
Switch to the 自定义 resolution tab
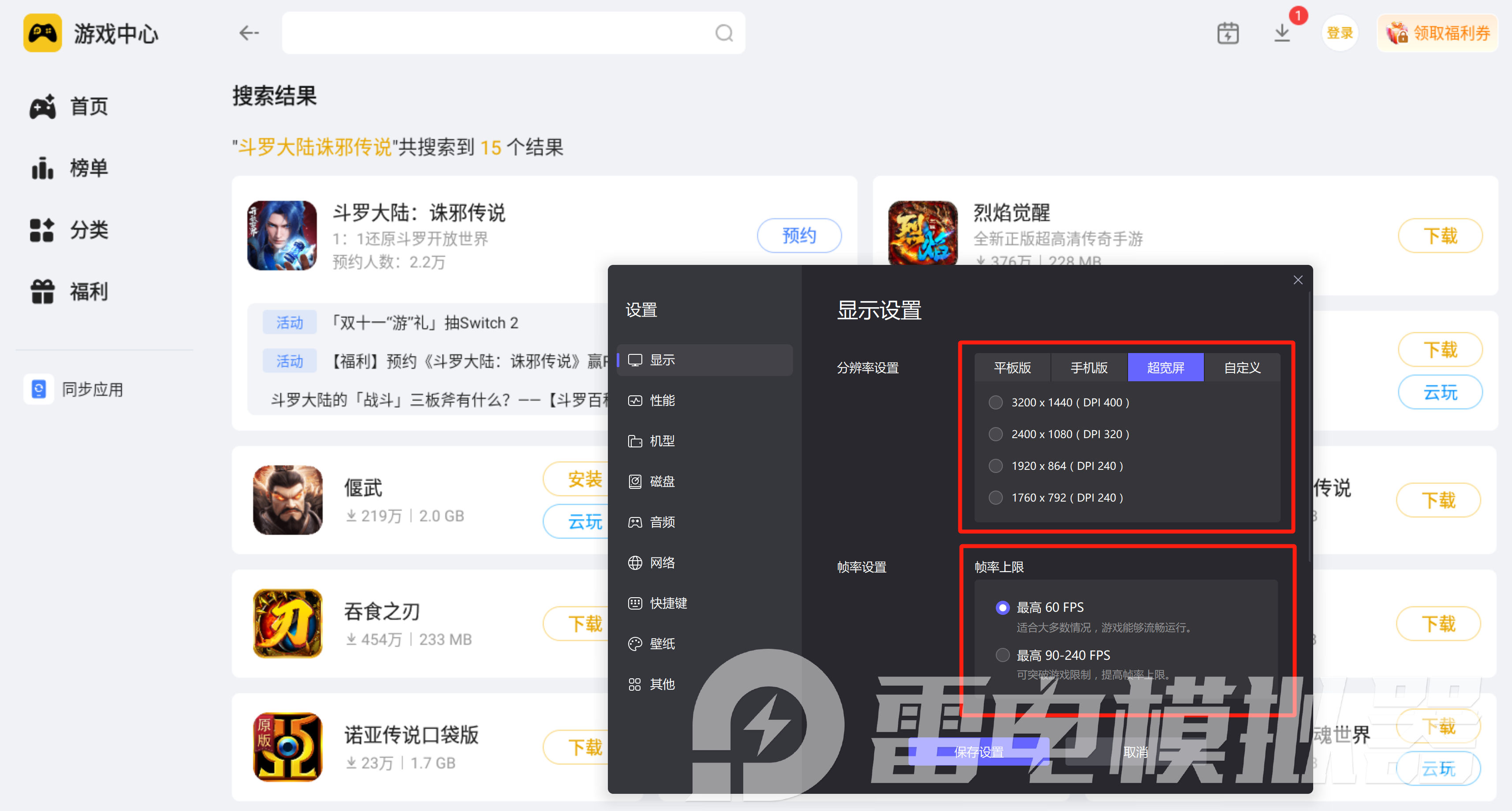point(1242,367)
